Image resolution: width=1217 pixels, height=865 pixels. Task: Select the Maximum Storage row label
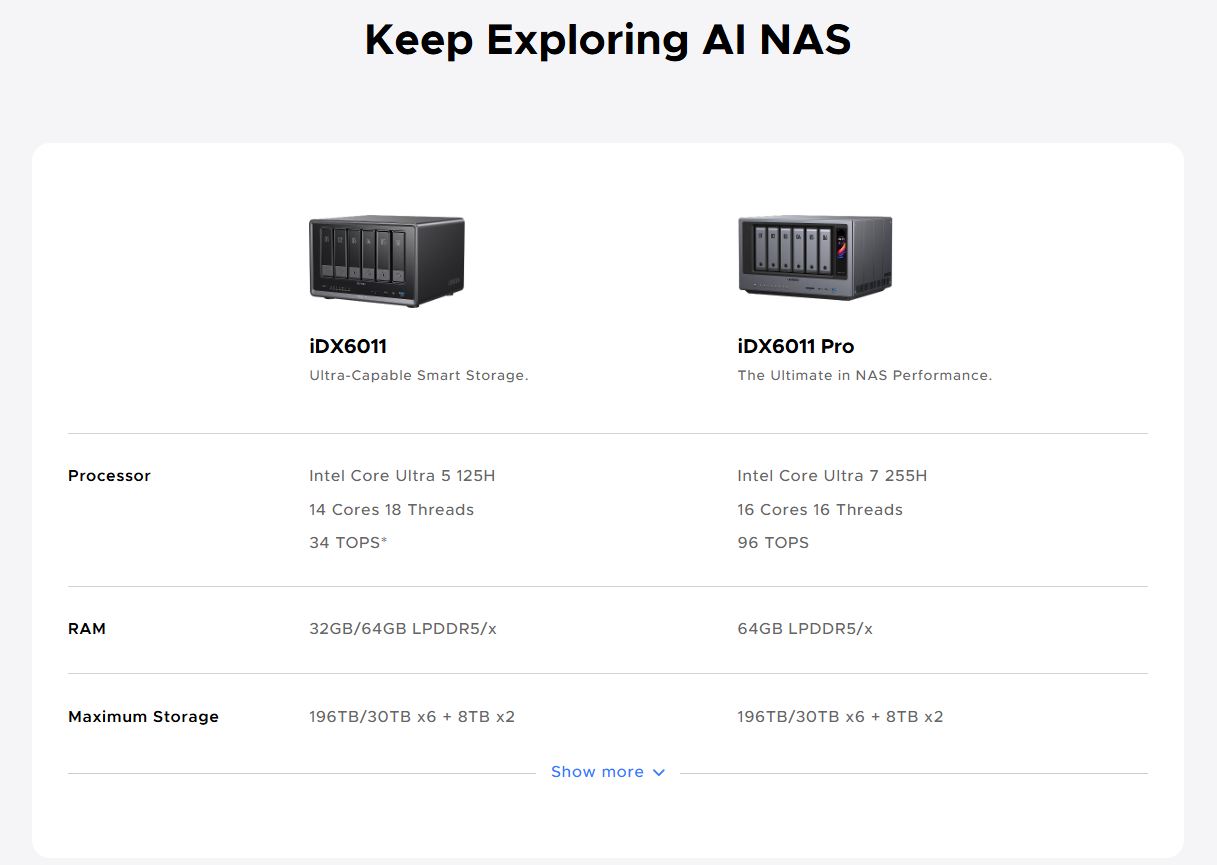coord(143,717)
